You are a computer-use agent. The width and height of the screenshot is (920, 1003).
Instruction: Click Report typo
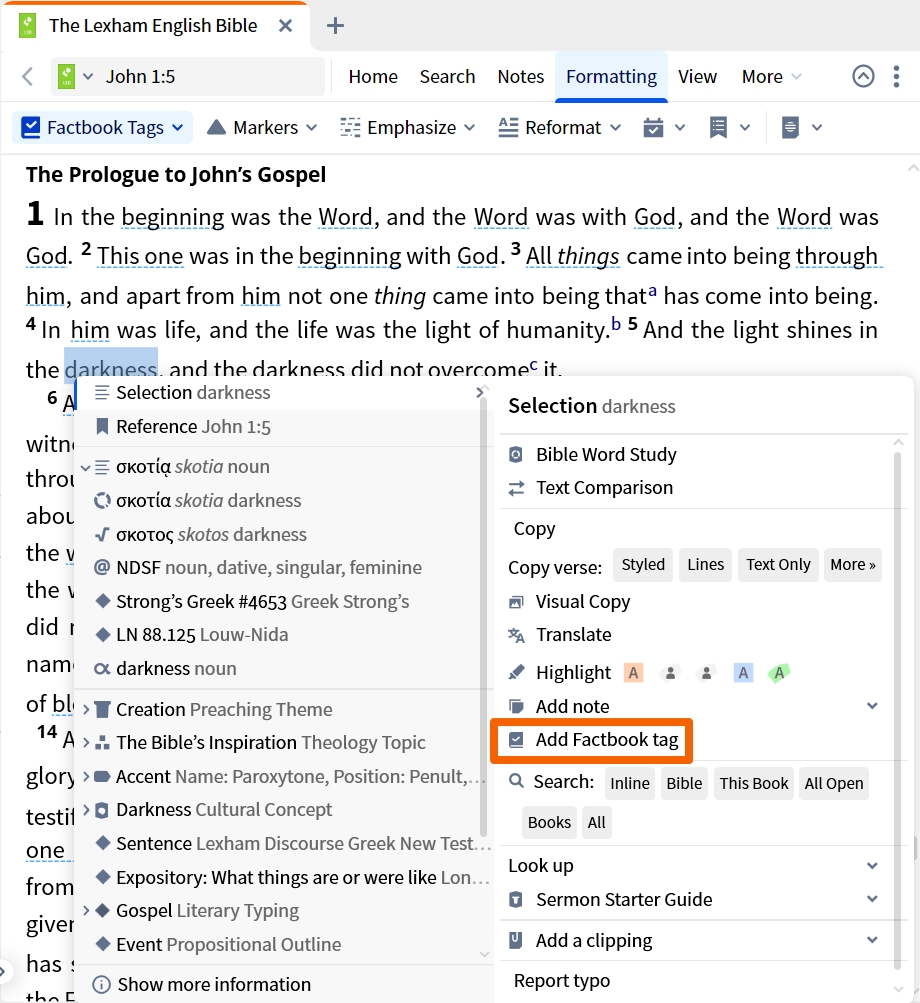point(562,981)
